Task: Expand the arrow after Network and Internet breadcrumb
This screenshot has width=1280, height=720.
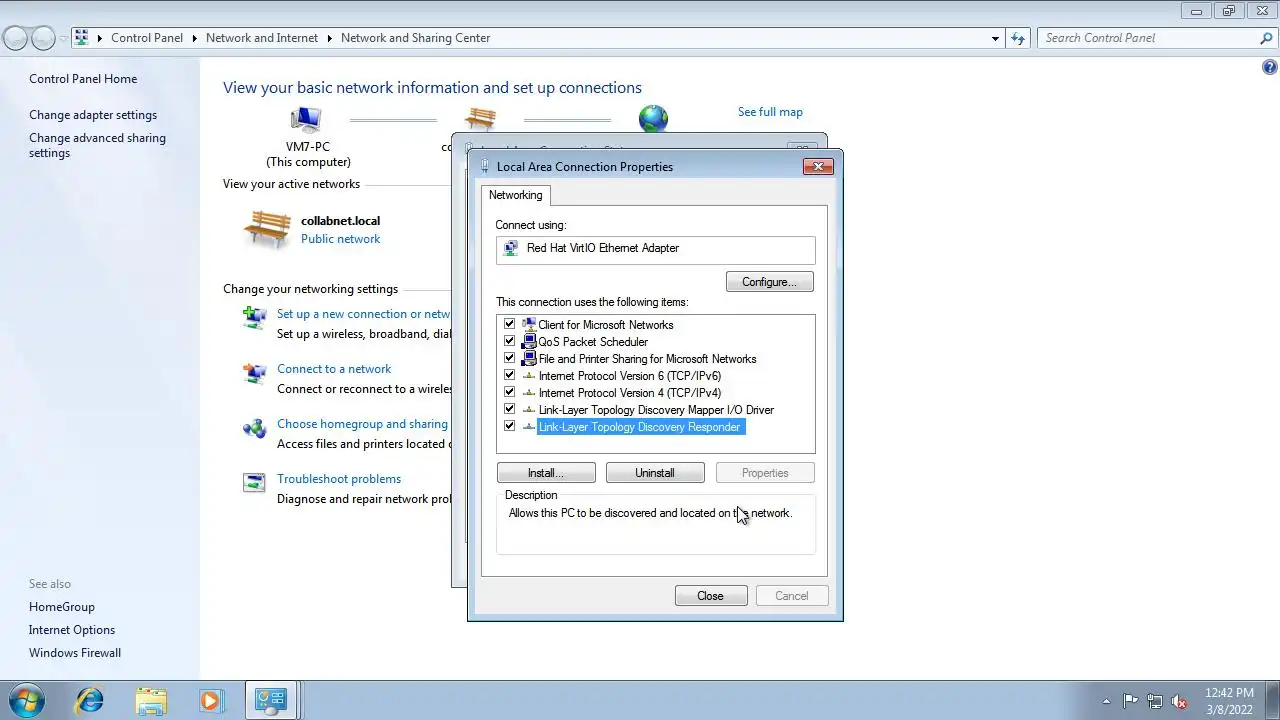Action: point(330,38)
